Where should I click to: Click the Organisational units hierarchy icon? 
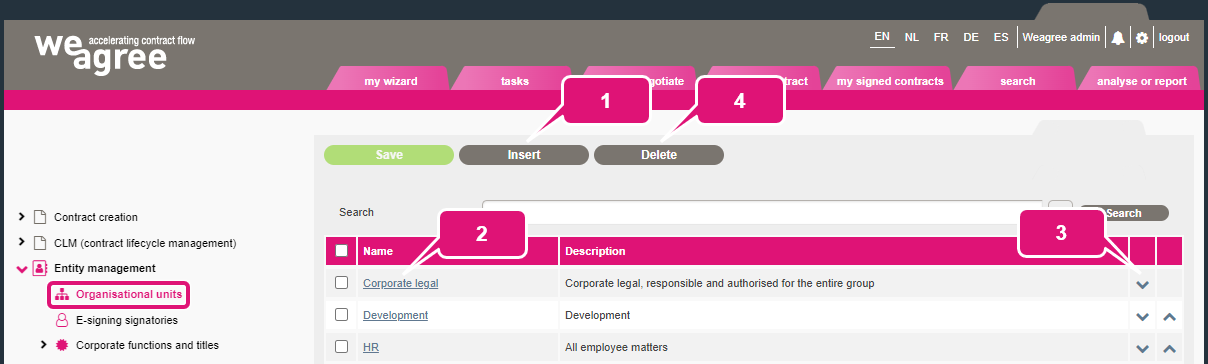(x=62, y=294)
